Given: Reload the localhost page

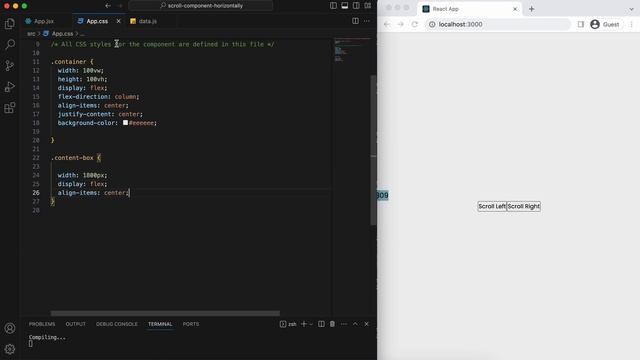Looking at the screenshot, I should [x=415, y=24].
